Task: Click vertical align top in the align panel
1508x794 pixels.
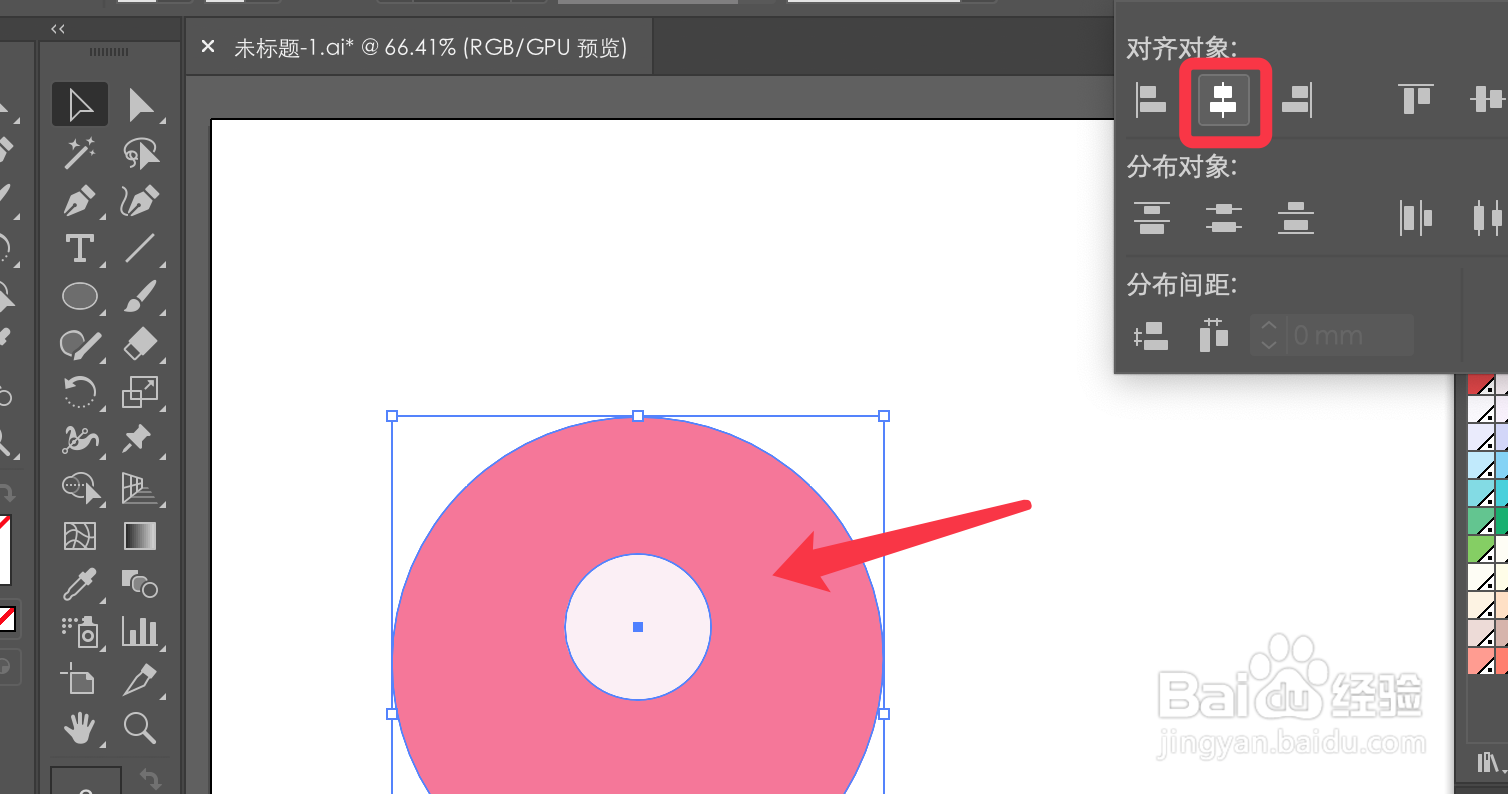Action: (1415, 100)
